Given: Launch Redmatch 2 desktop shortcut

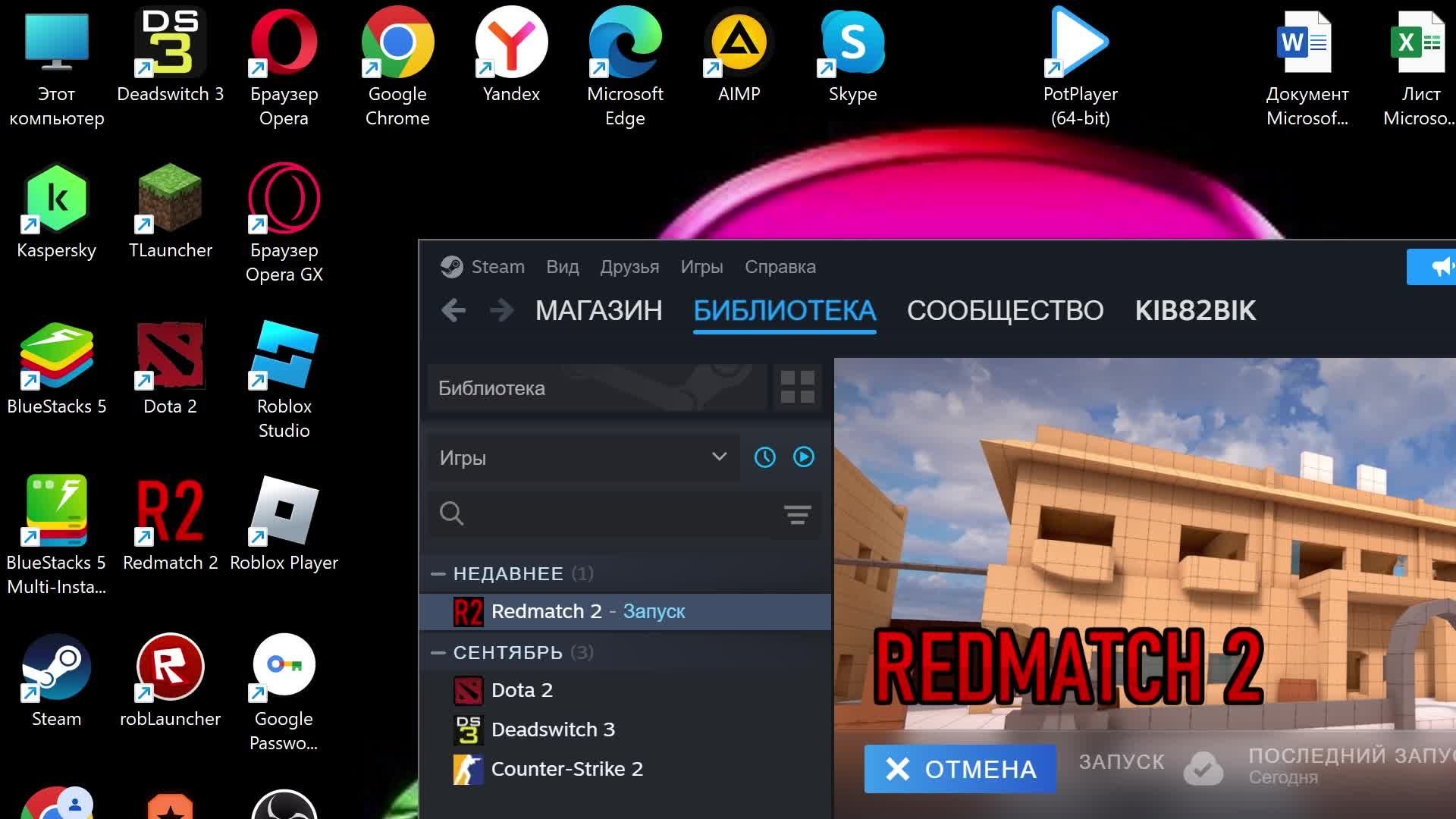Looking at the screenshot, I should [171, 523].
